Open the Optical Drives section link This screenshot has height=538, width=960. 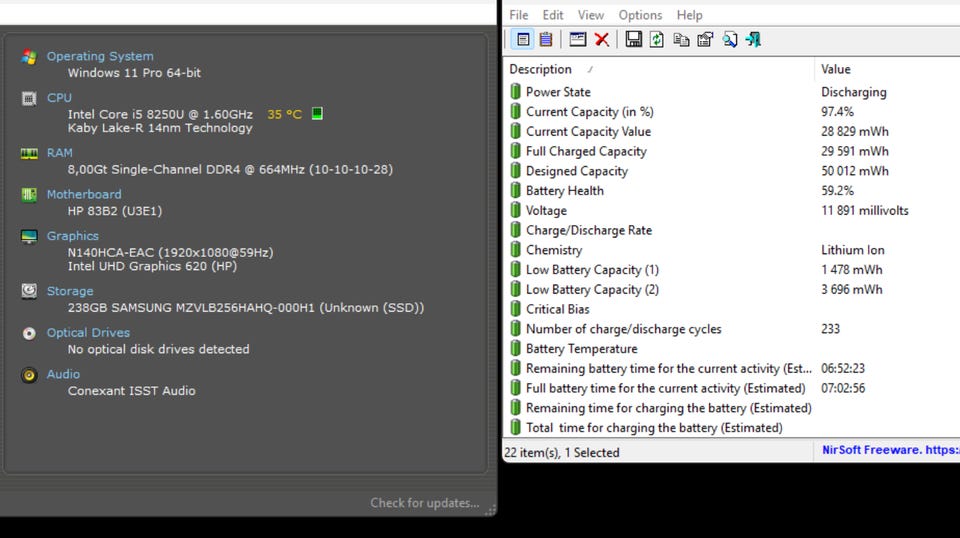(x=88, y=333)
